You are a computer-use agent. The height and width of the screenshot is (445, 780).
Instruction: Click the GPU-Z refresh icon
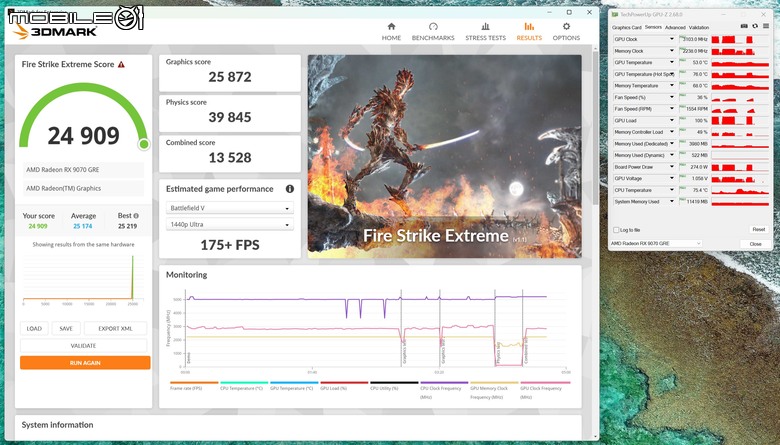click(x=755, y=26)
